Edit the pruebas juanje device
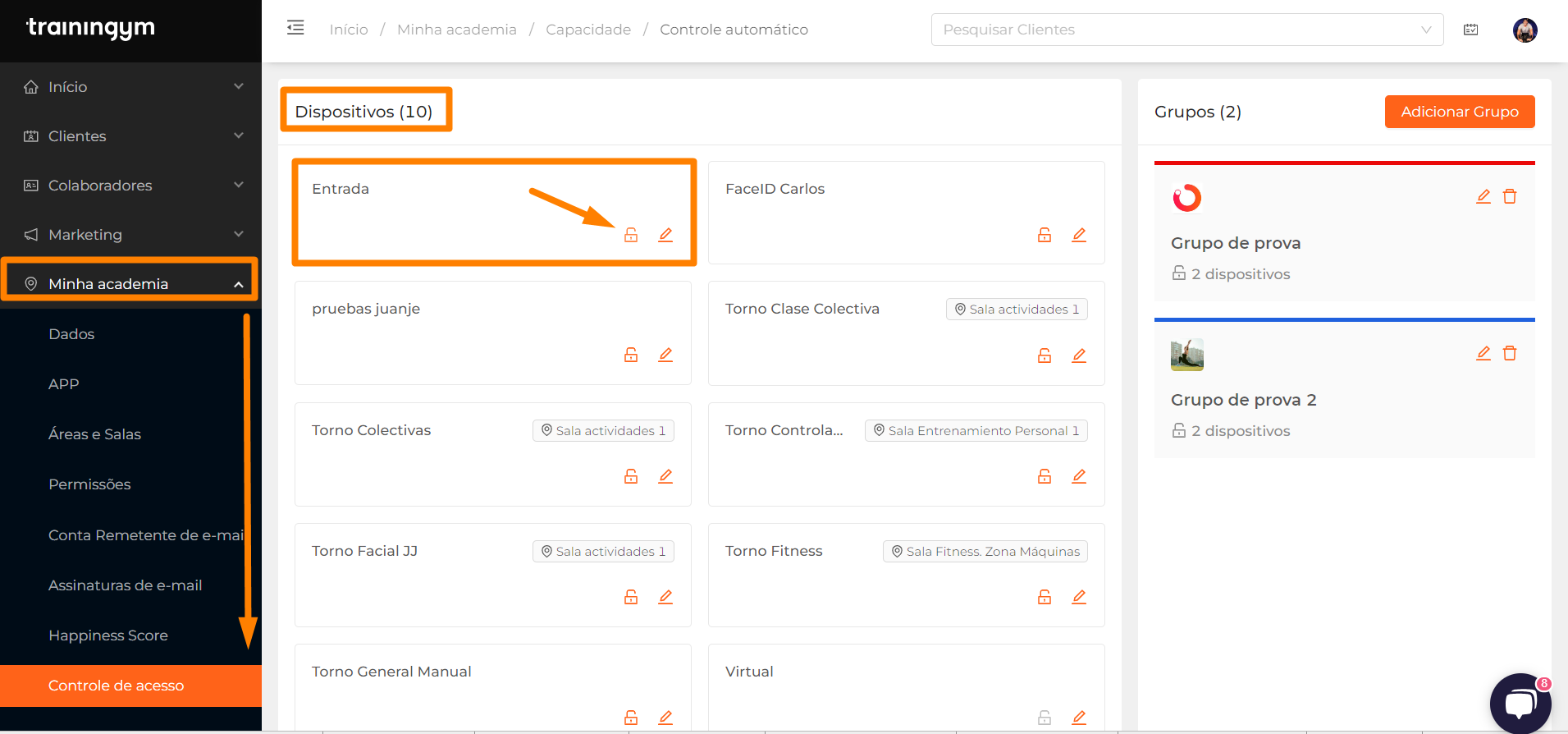 coord(665,355)
